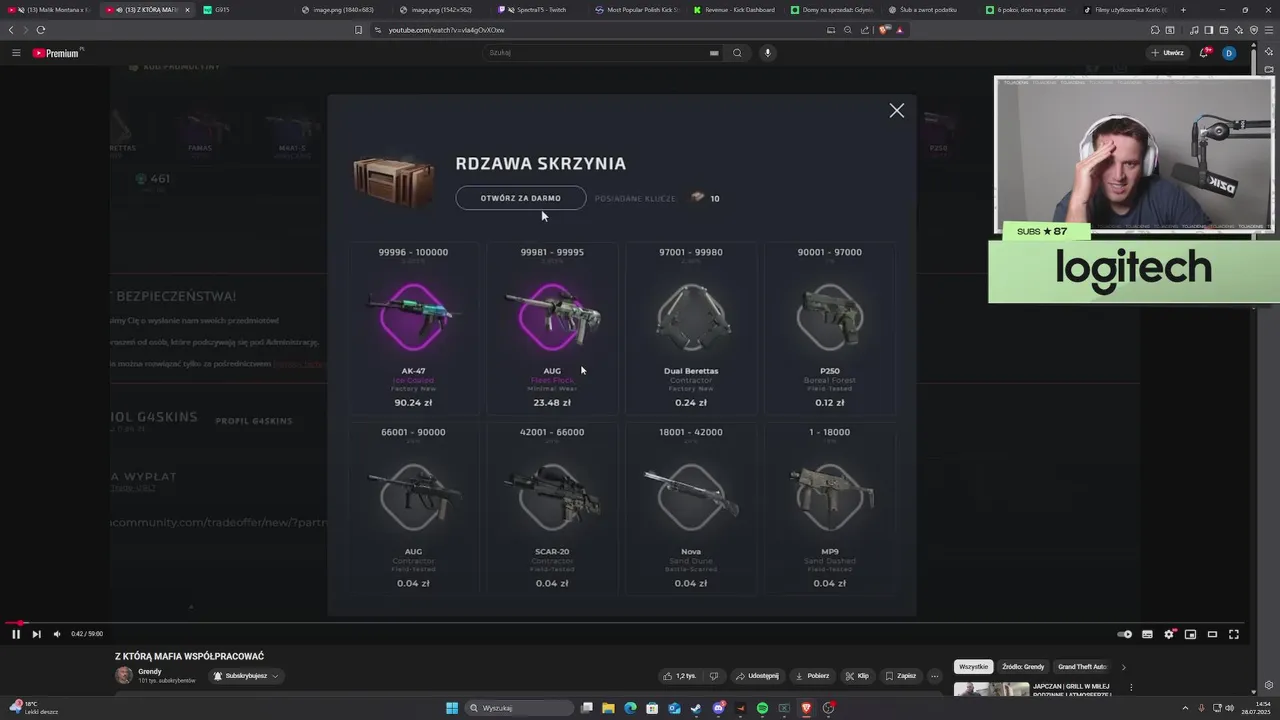Open the YouTube guide hamburger menu

click(x=16, y=53)
